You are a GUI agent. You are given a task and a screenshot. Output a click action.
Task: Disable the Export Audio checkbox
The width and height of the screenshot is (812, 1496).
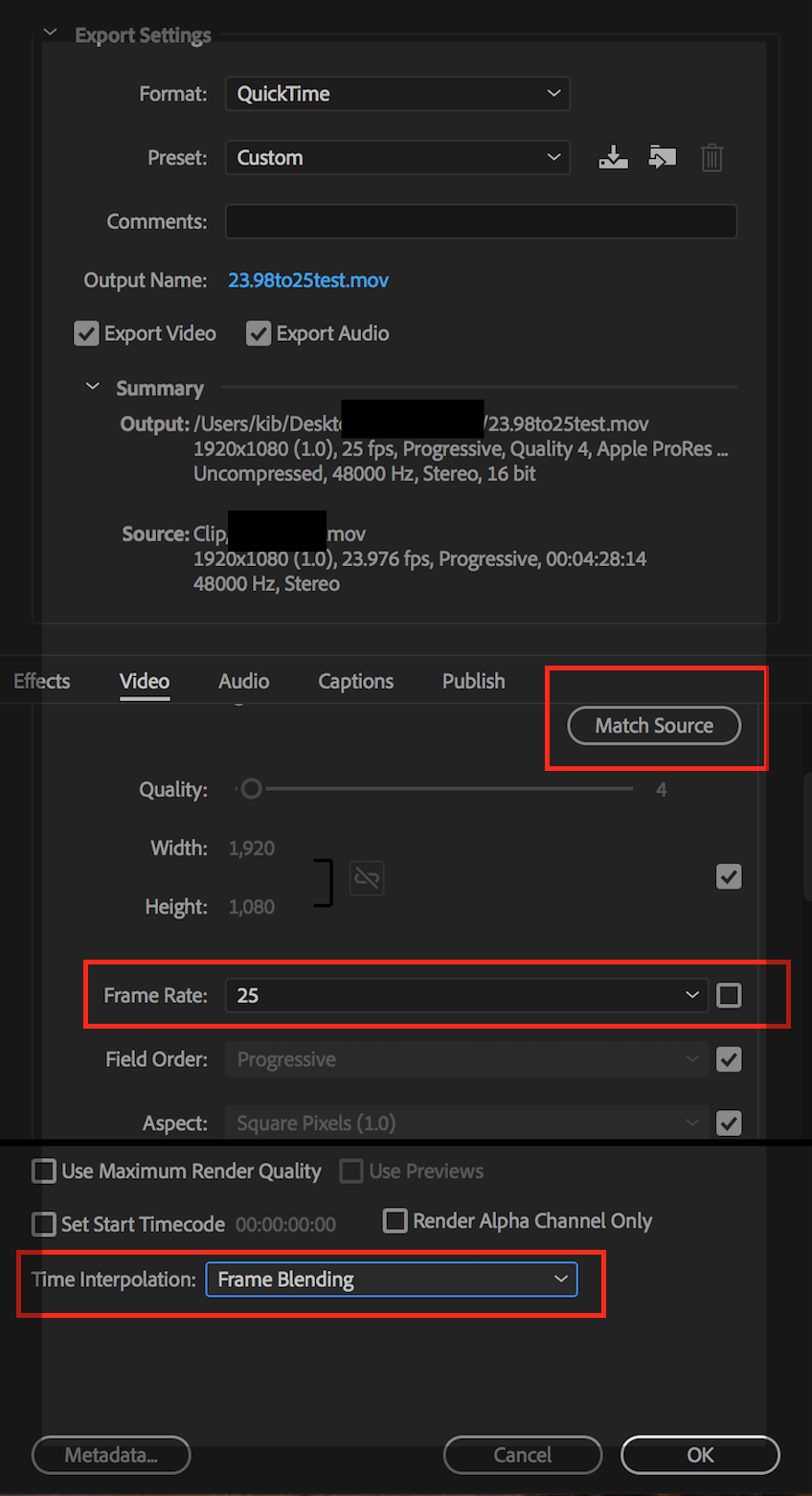259,333
